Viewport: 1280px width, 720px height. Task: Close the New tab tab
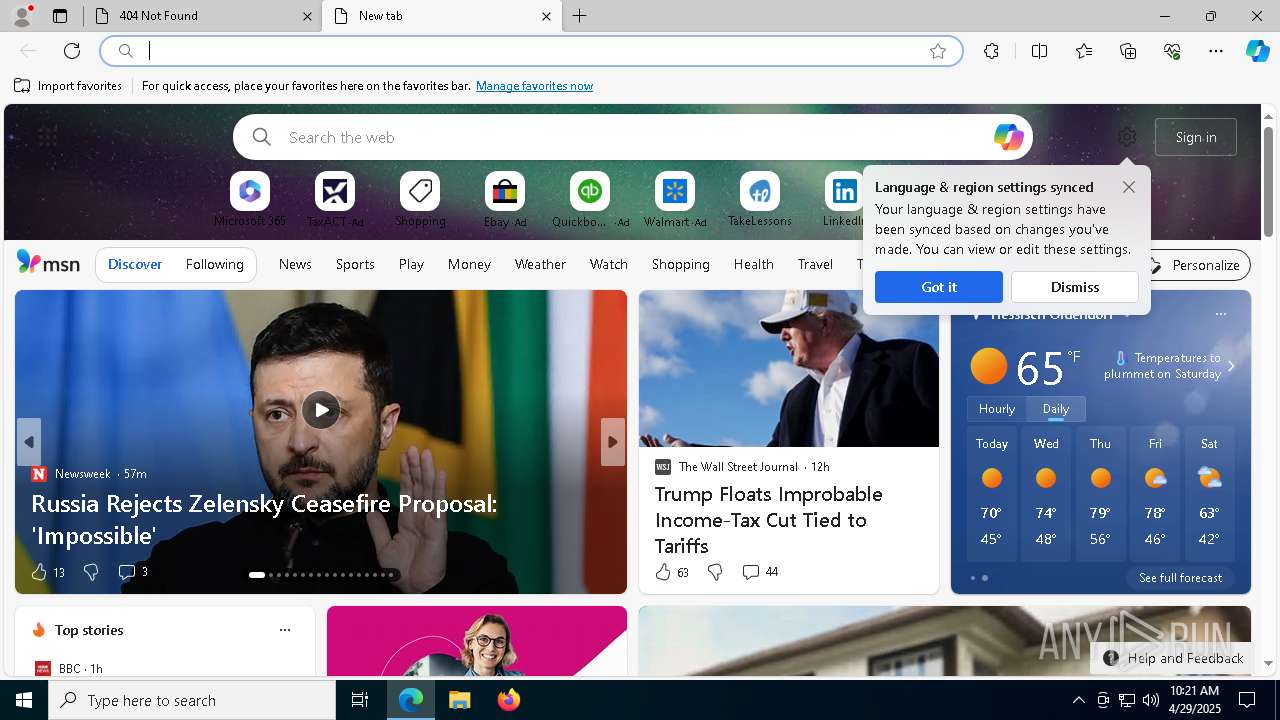(x=546, y=16)
